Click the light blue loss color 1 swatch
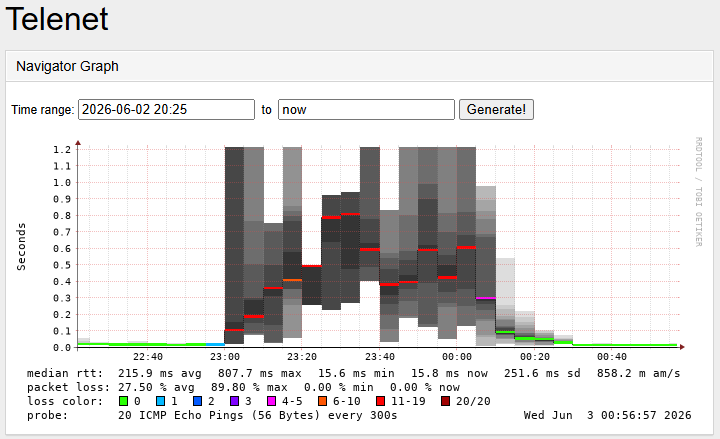 point(160,401)
